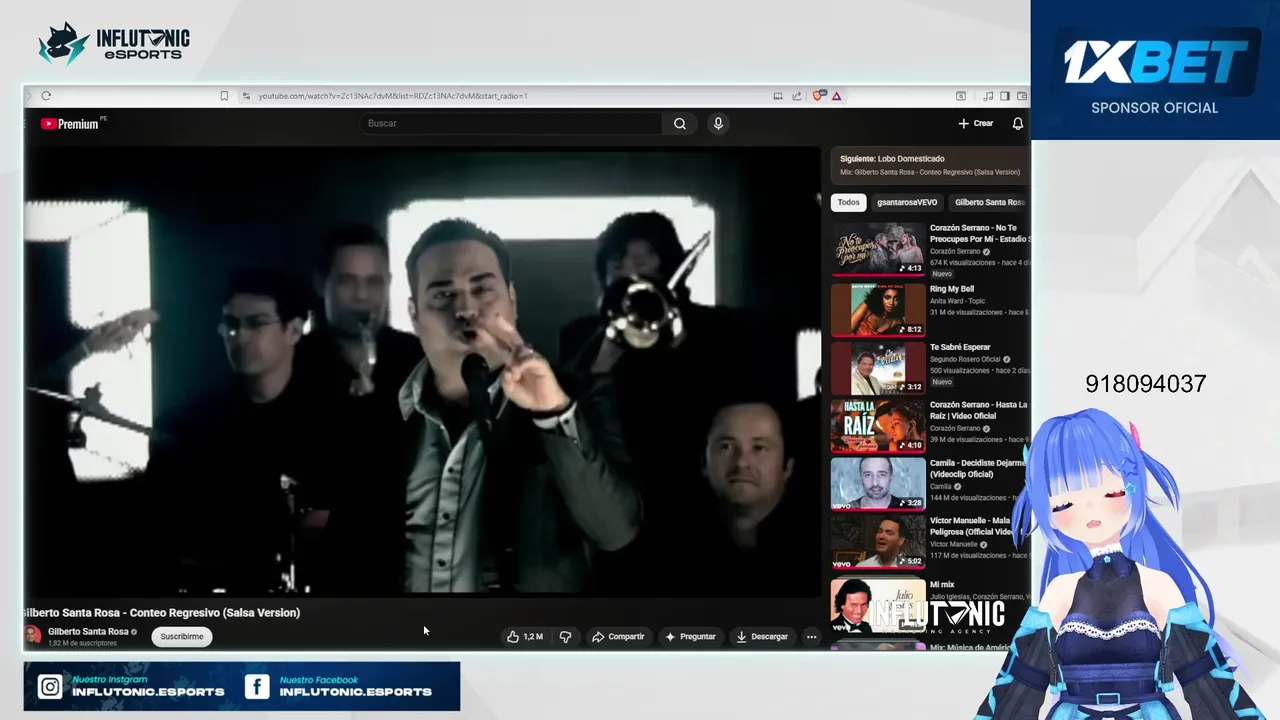The image size is (1280, 720).
Task: Click the 918094037 number text
Action: click(1146, 384)
